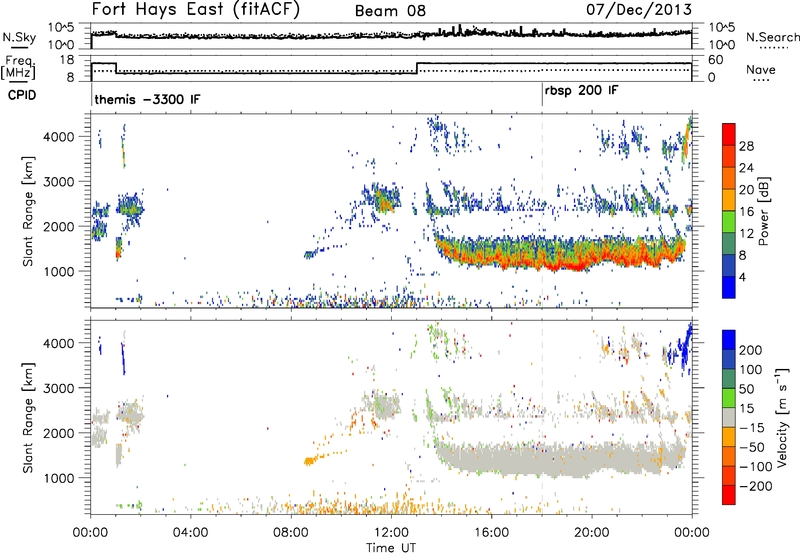Click the "1000" tick of the Velocity panel

pos(59,478)
